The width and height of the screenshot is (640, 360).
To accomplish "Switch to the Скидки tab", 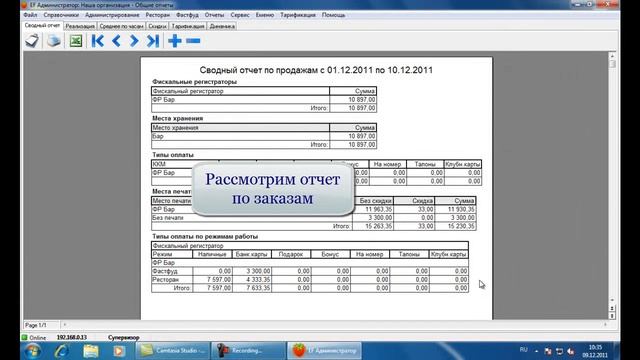I will point(158,26).
